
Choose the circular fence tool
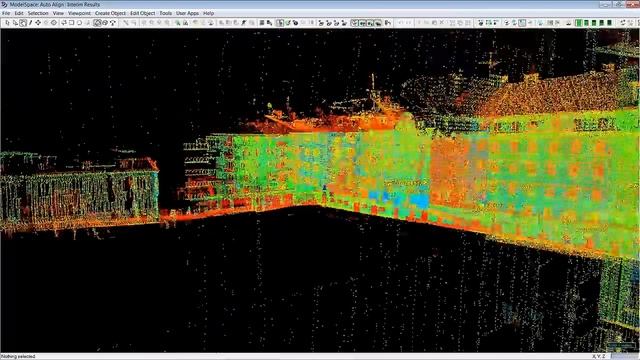(79, 23)
